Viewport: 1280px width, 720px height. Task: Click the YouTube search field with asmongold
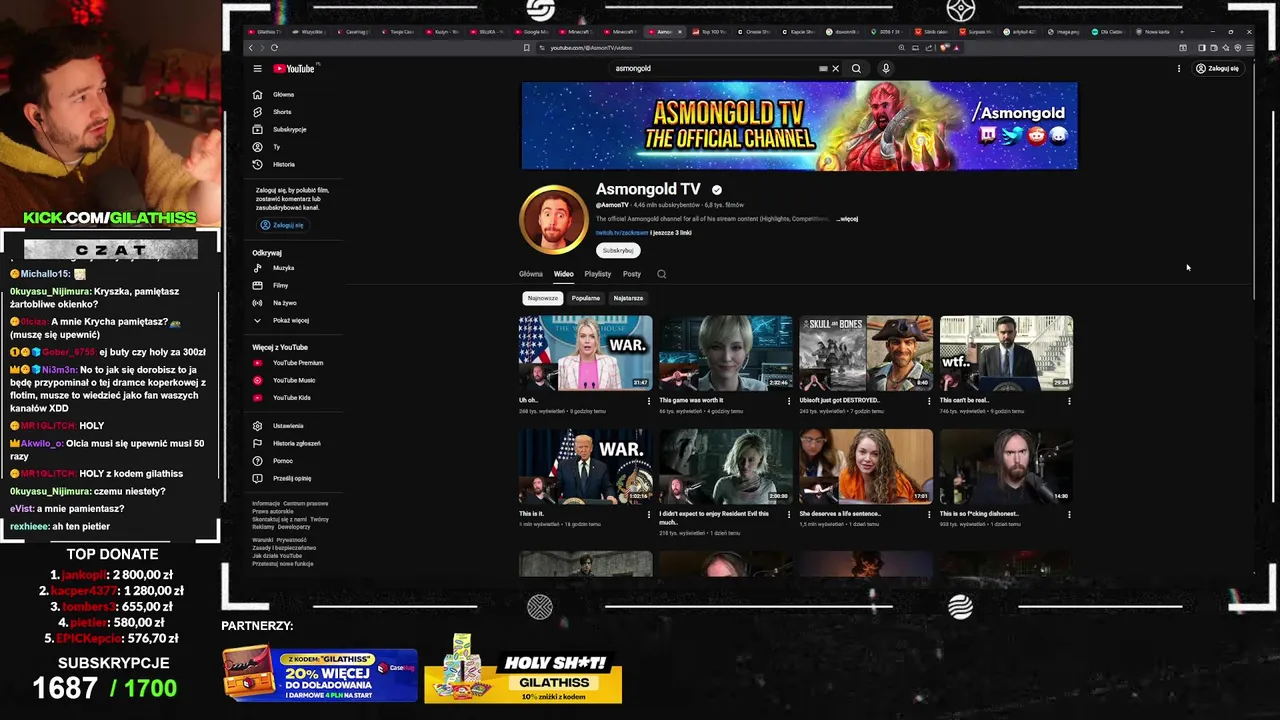click(x=714, y=69)
